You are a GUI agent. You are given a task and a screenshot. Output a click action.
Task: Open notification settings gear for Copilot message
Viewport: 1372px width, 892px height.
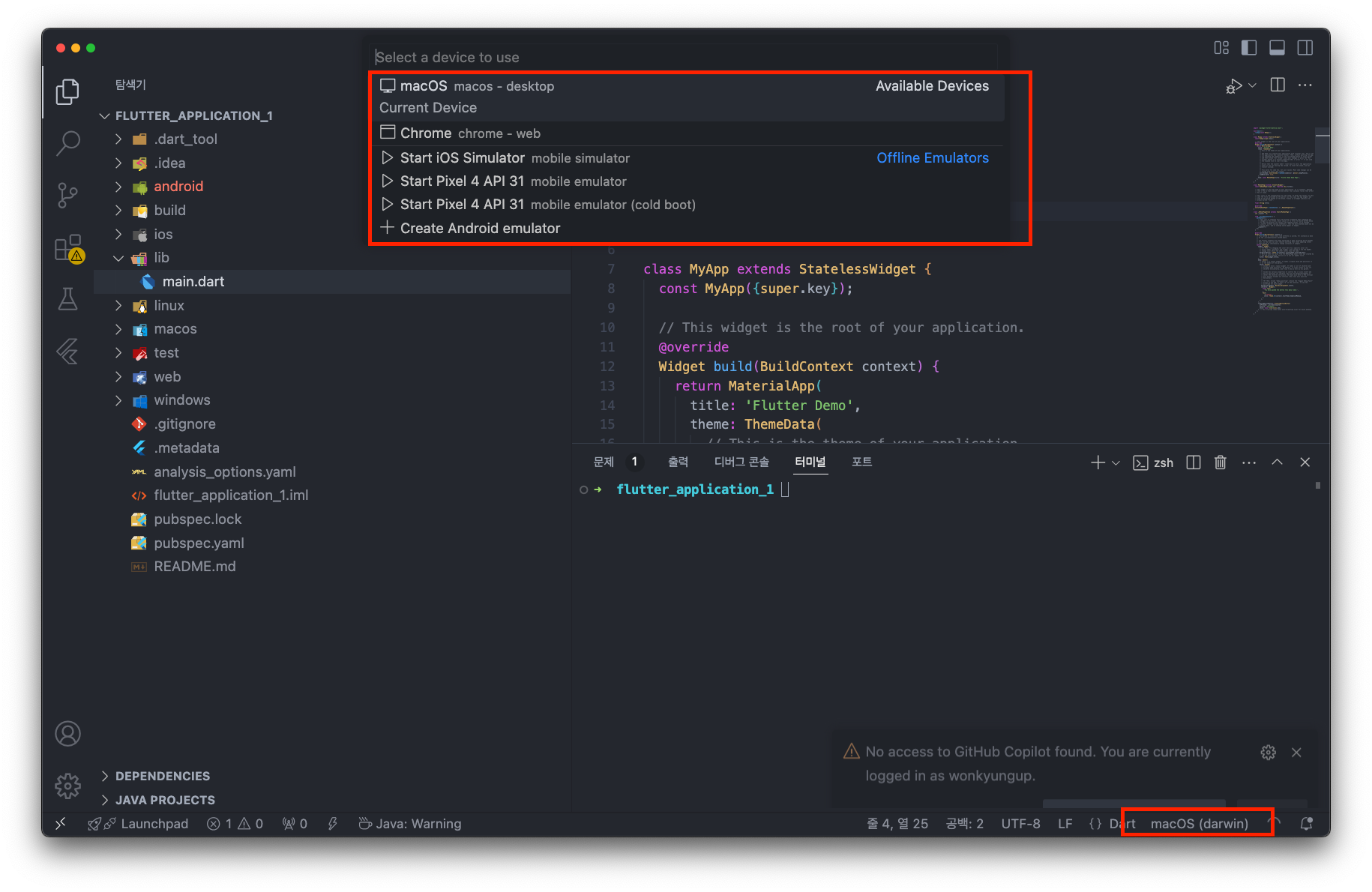(x=1268, y=752)
